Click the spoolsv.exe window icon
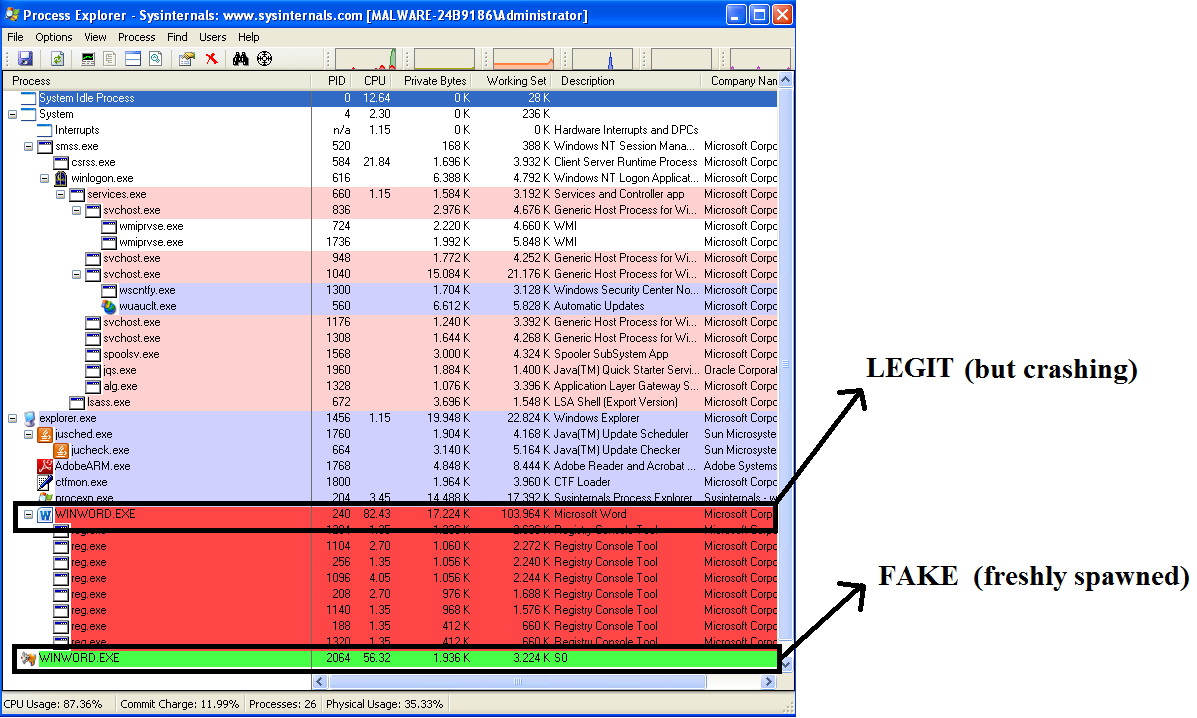Viewport: 1197px width, 718px height. pos(93,355)
